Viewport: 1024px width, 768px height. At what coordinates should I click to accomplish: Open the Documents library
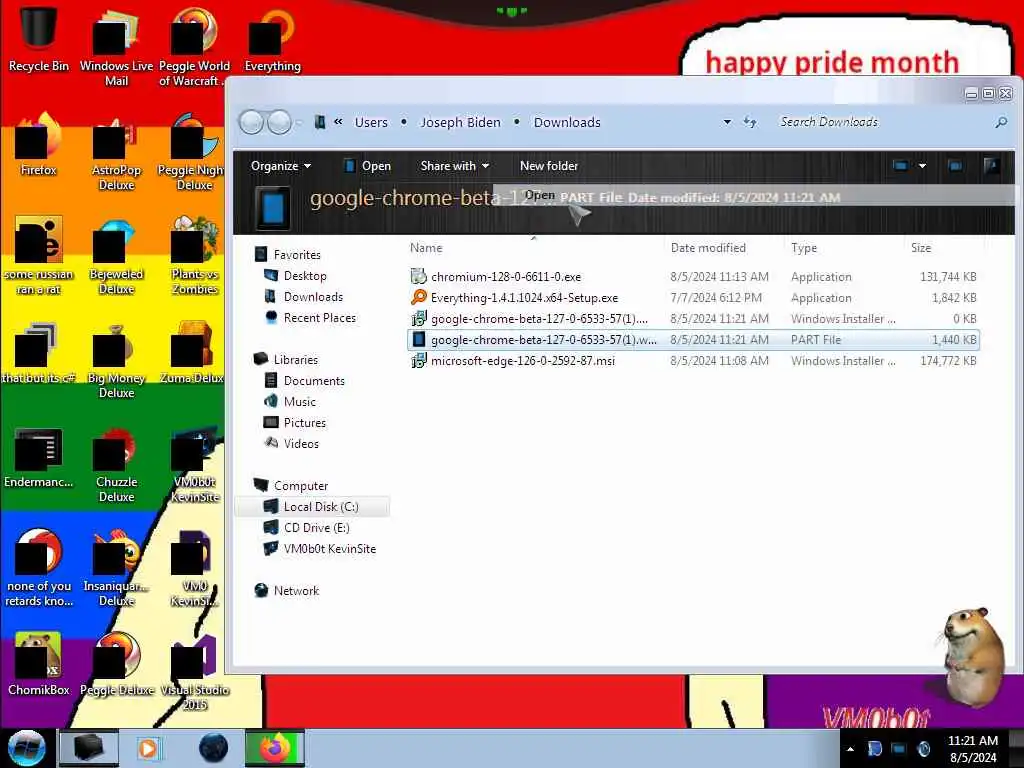pyautogui.click(x=304, y=380)
